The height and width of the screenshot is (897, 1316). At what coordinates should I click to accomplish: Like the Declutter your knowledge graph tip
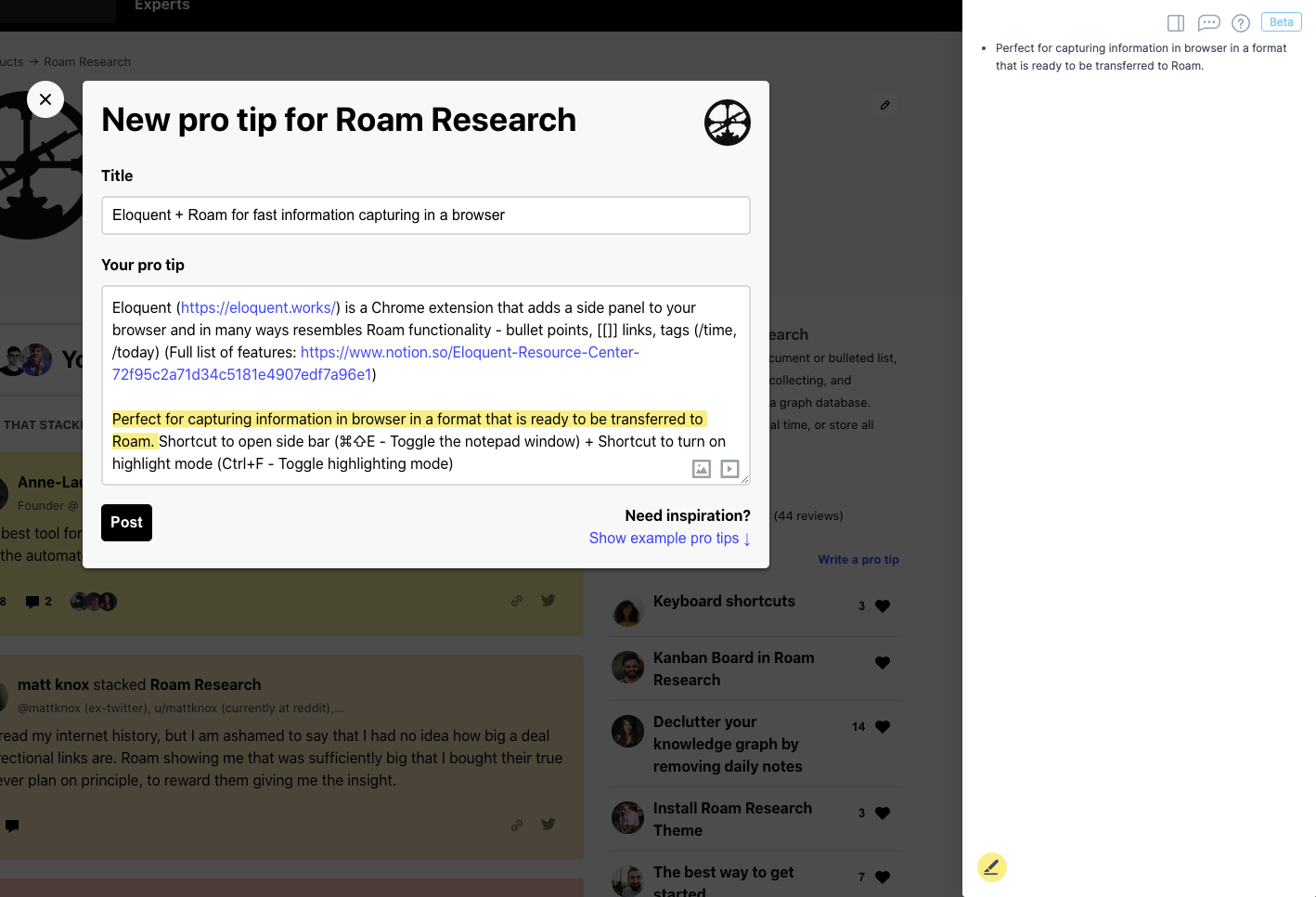click(x=883, y=727)
